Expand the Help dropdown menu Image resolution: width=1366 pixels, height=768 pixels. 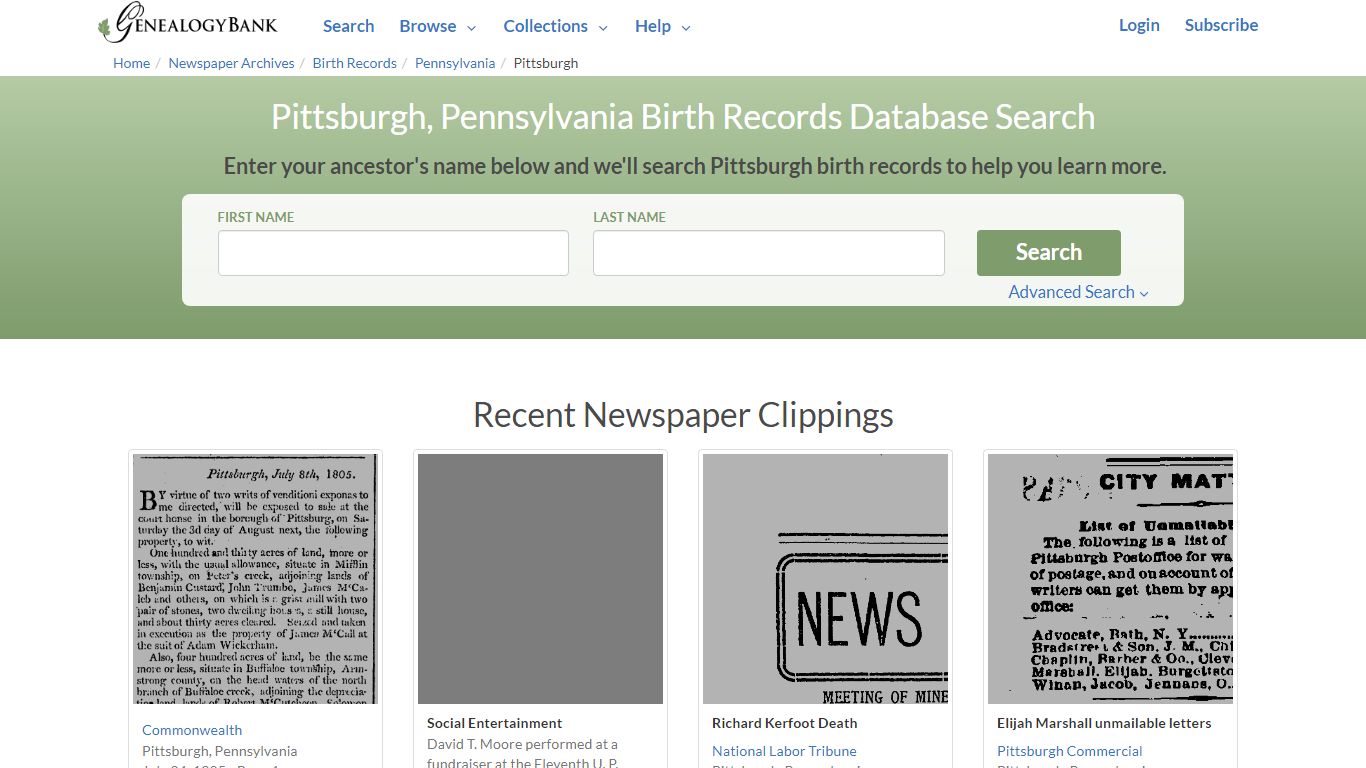[x=663, y=26]
